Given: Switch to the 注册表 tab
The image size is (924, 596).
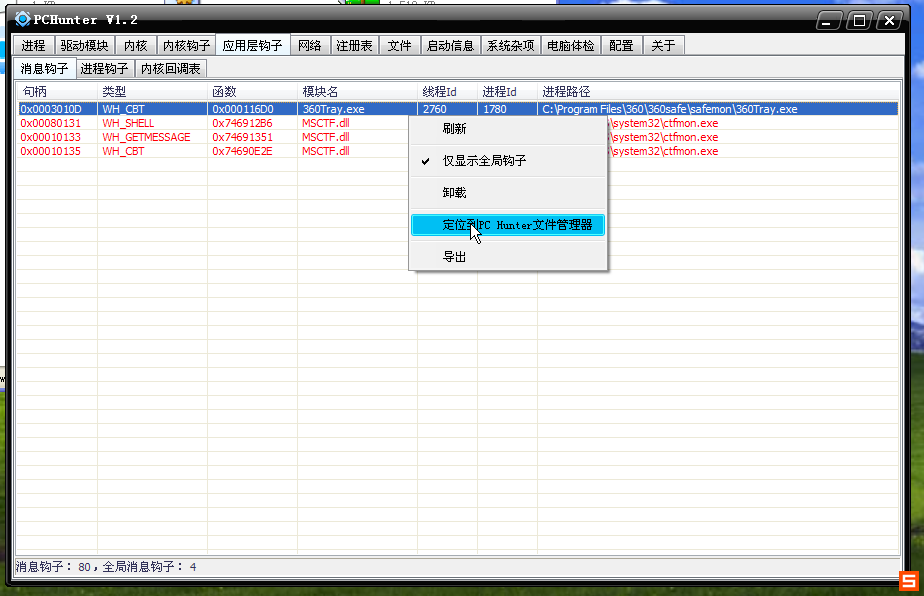Looking at the screenshot, I should point(354,45).
